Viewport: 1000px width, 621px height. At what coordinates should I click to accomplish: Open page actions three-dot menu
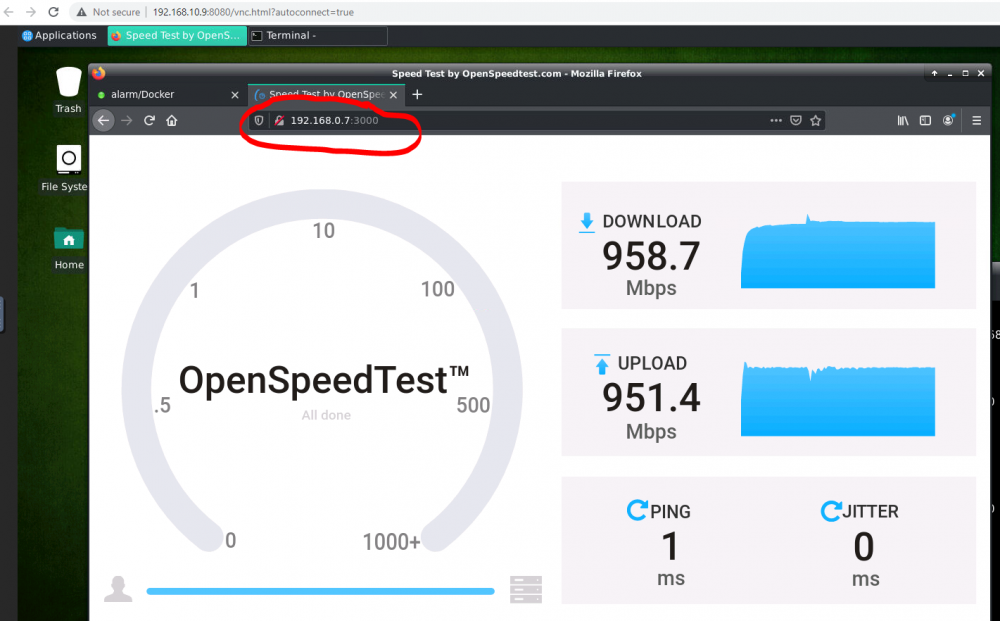coord(776,121)
